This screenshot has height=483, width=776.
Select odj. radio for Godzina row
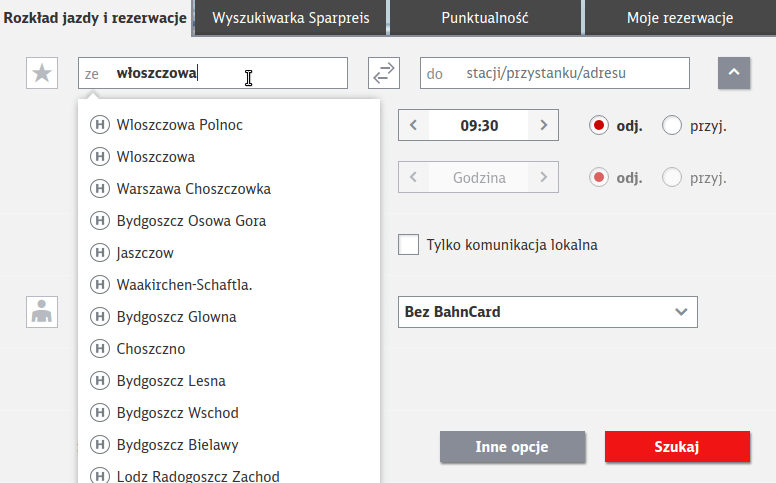pos(598,177)
